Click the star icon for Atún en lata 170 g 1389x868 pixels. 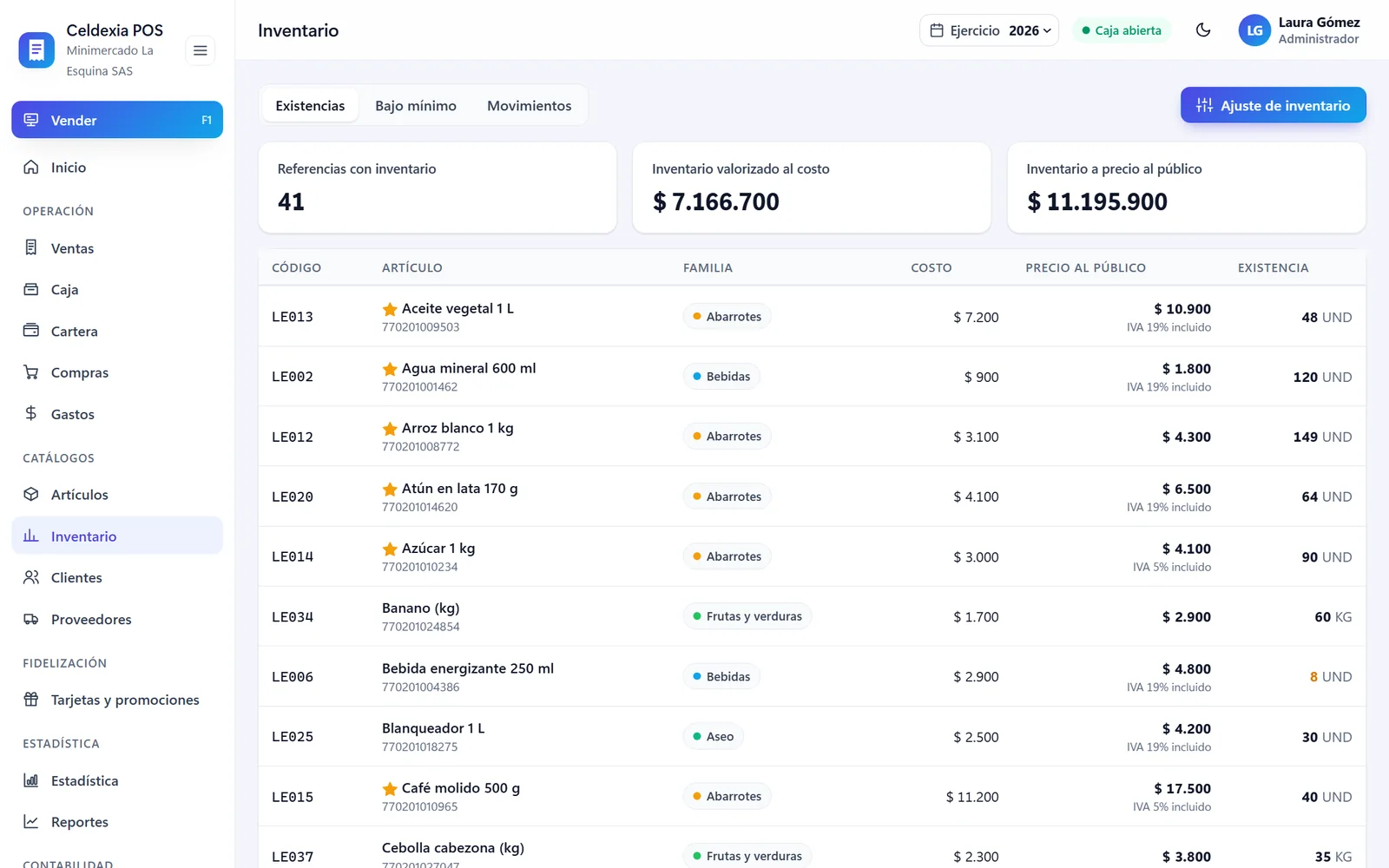coord(390,490)
